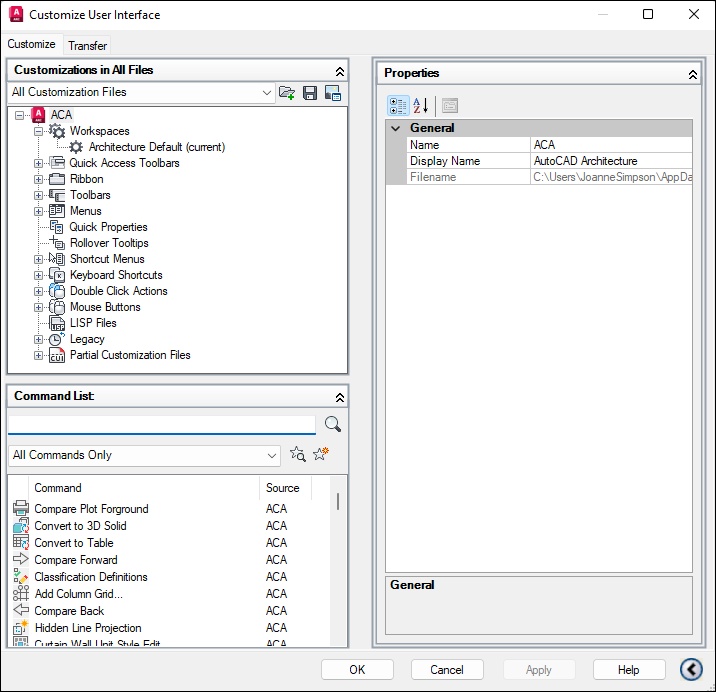
Task: Save all current customization files icon
Action: (x=310, y=93)
